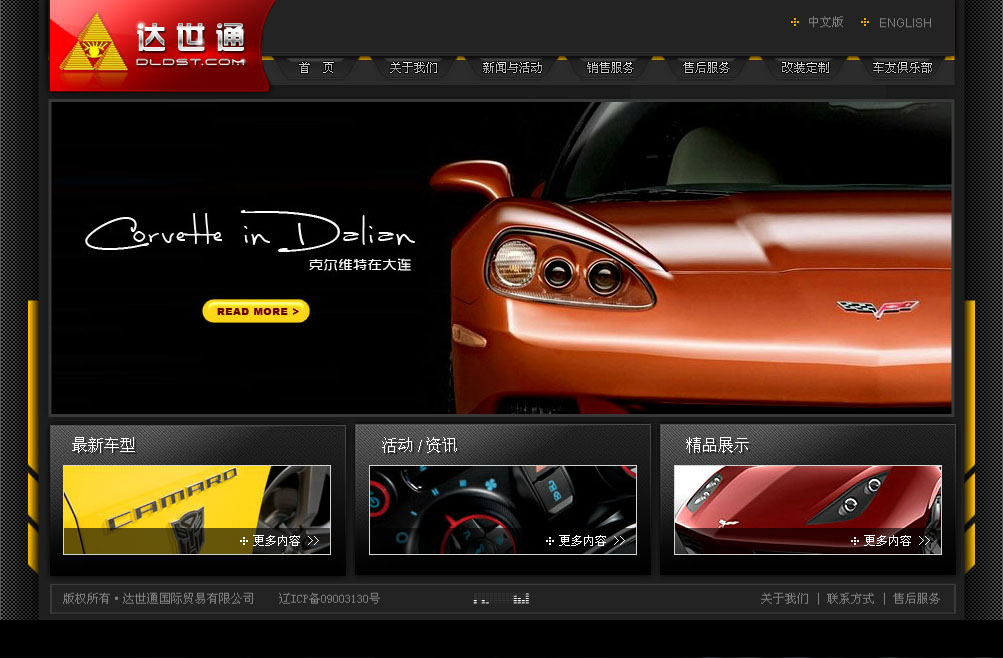
Task: Click the Corvette emblem on the banner
Action: (x=877, y=308)
